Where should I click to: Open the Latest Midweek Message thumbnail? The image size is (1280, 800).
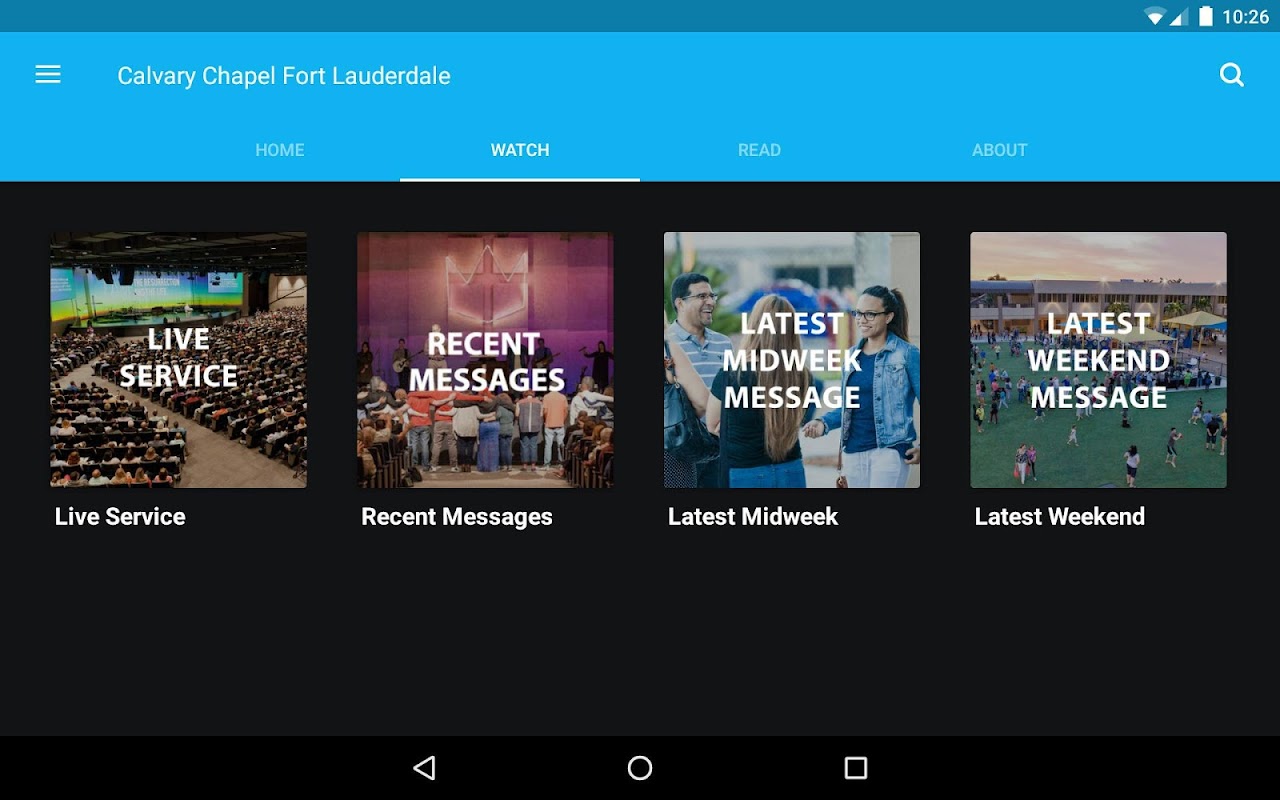792,360
